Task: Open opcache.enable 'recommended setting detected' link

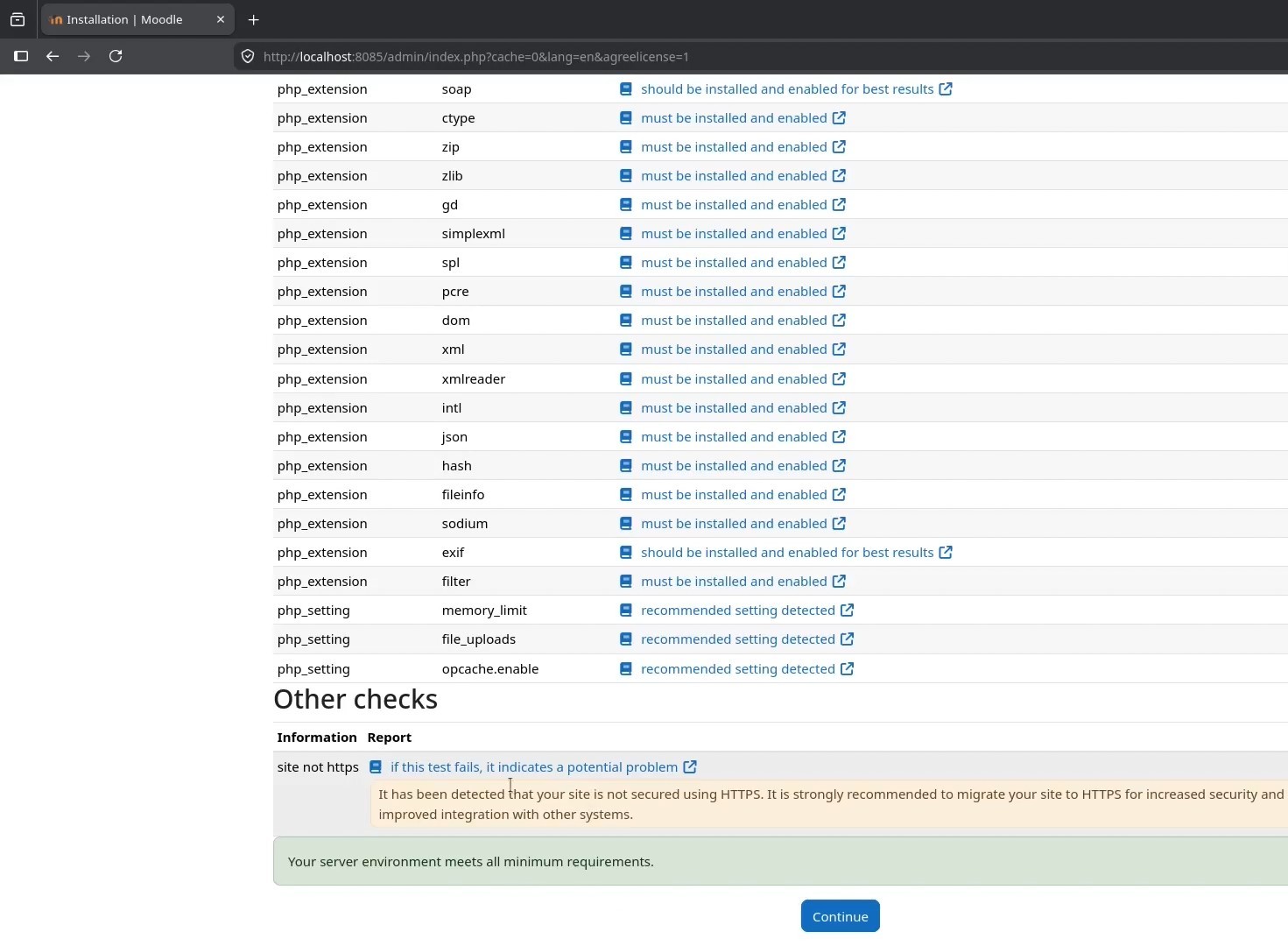Action: [738, 669]
